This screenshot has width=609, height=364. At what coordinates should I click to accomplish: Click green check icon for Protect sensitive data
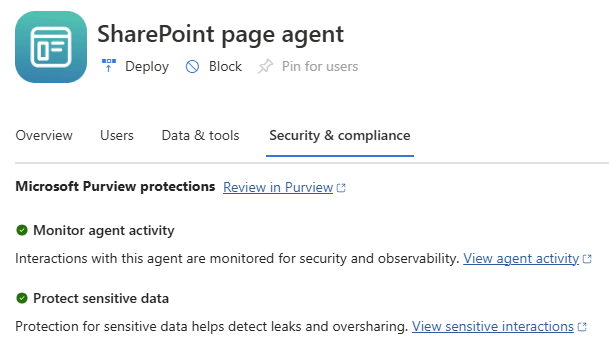click(22, 298)
